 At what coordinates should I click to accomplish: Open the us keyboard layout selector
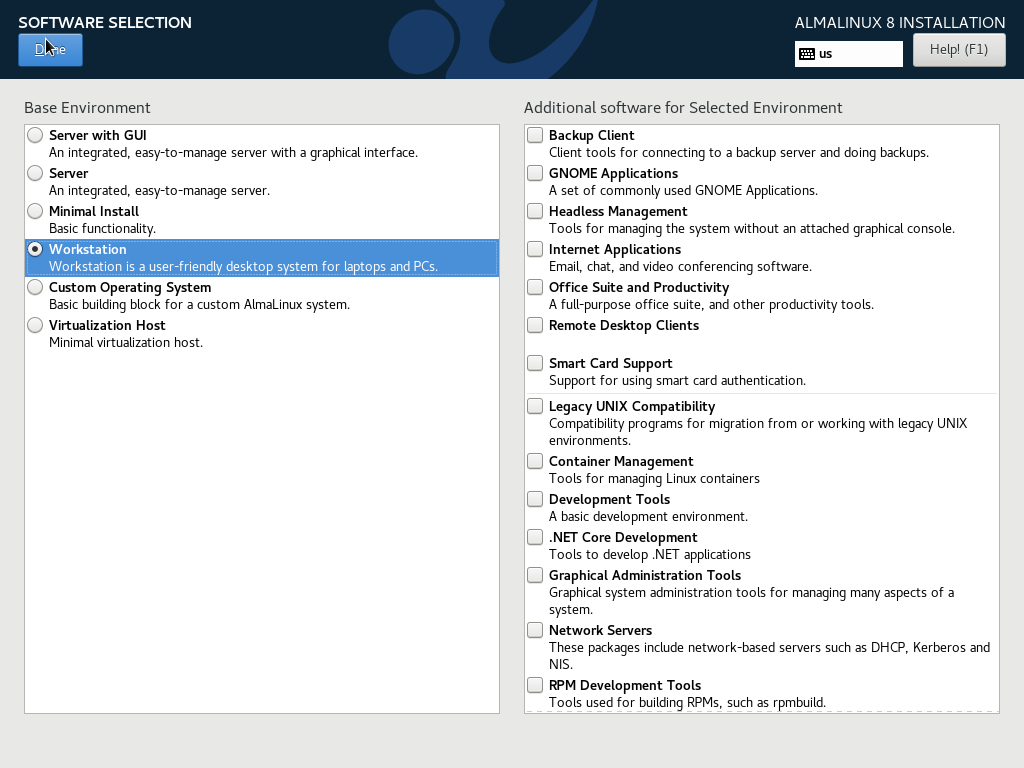pos(848,54)
